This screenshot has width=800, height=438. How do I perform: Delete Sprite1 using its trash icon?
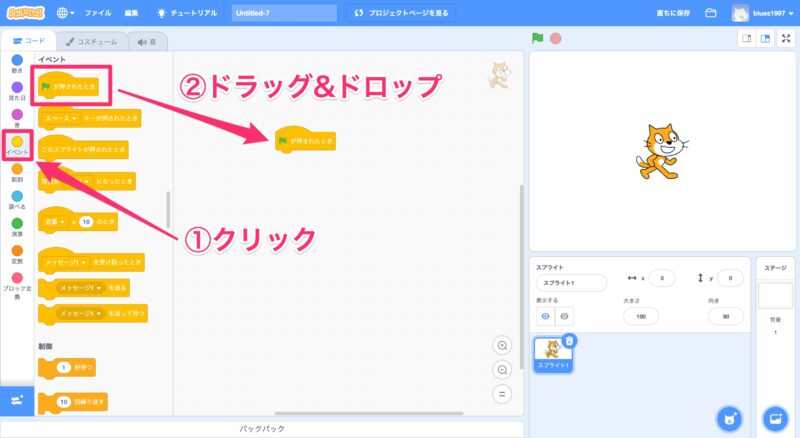[569, 341]
